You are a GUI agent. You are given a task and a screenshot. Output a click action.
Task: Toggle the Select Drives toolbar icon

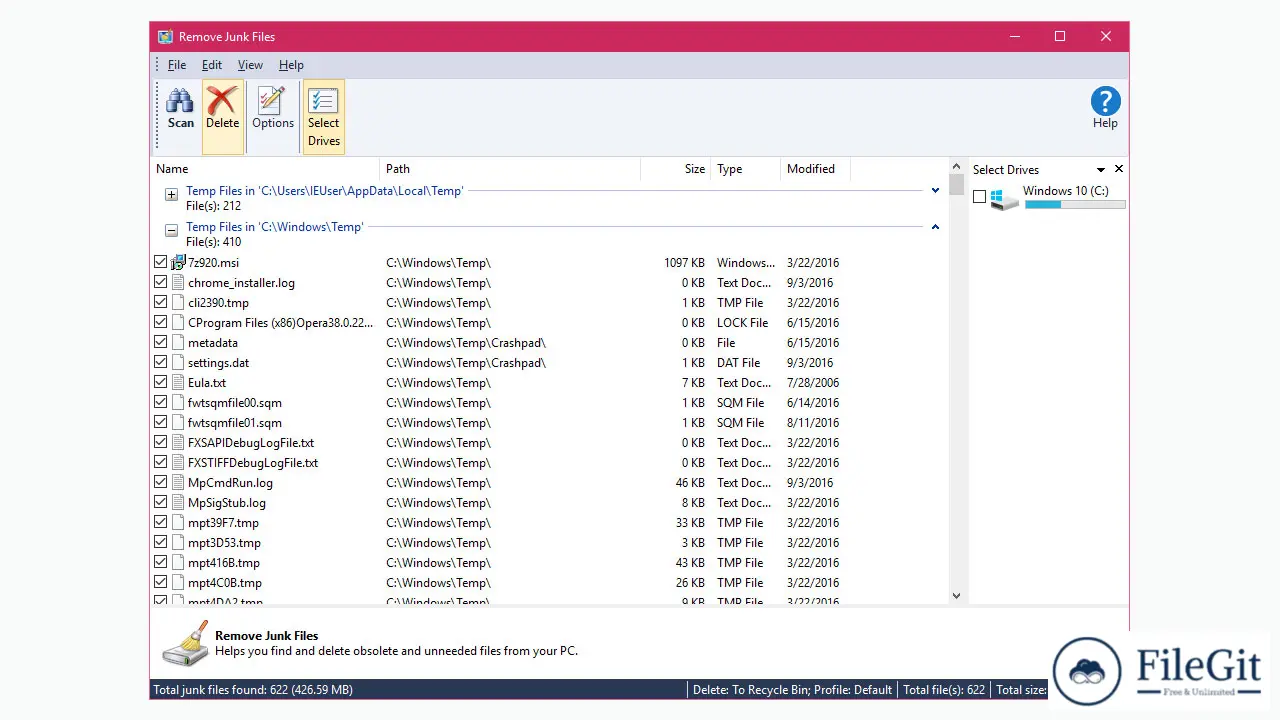click(323, 101)
